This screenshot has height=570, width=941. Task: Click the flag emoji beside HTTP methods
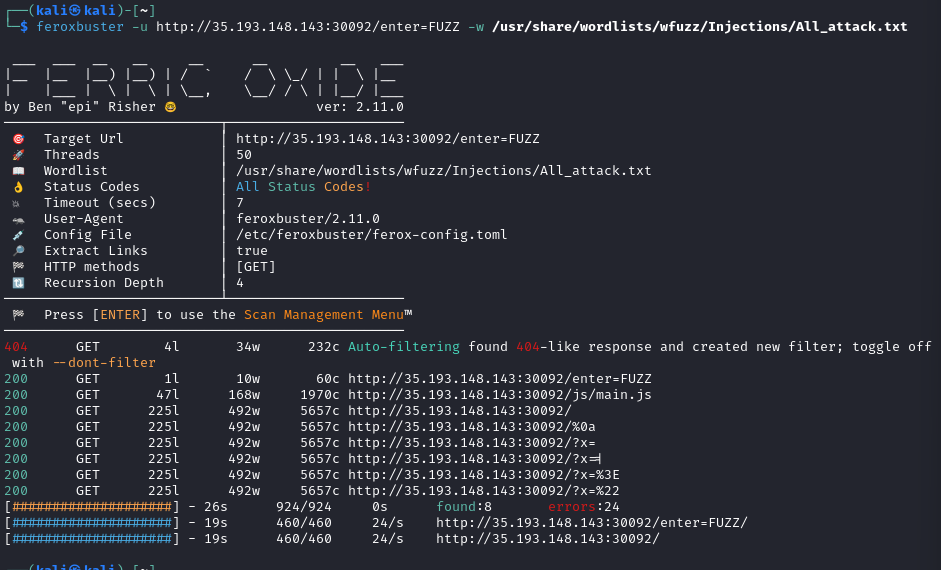pos(19,267)
